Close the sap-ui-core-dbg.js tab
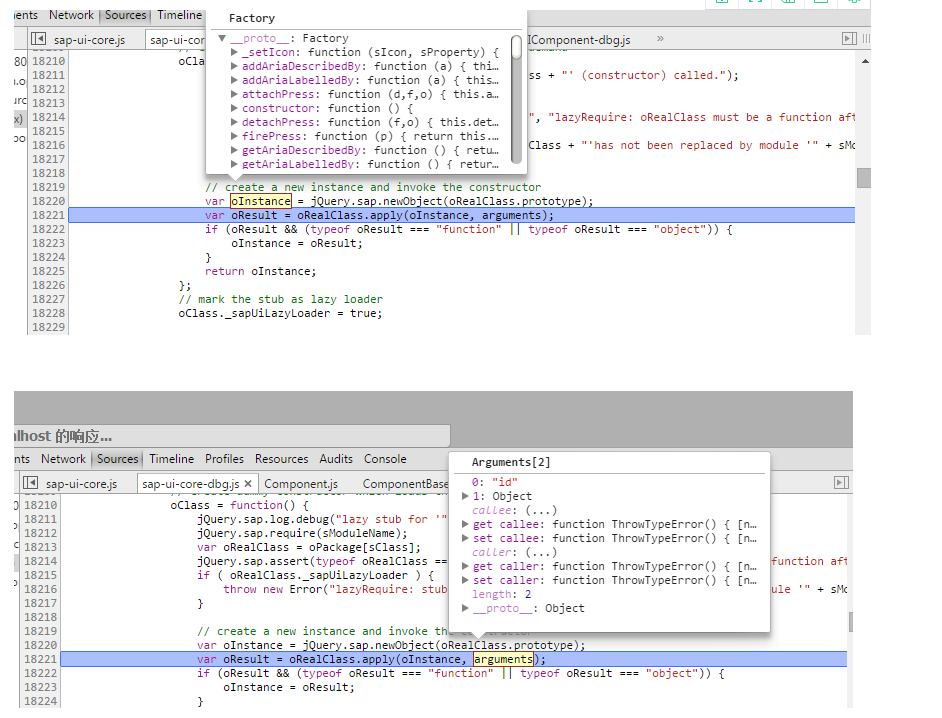942x718 pixels. pyautogui.click(x=247, y=483)
